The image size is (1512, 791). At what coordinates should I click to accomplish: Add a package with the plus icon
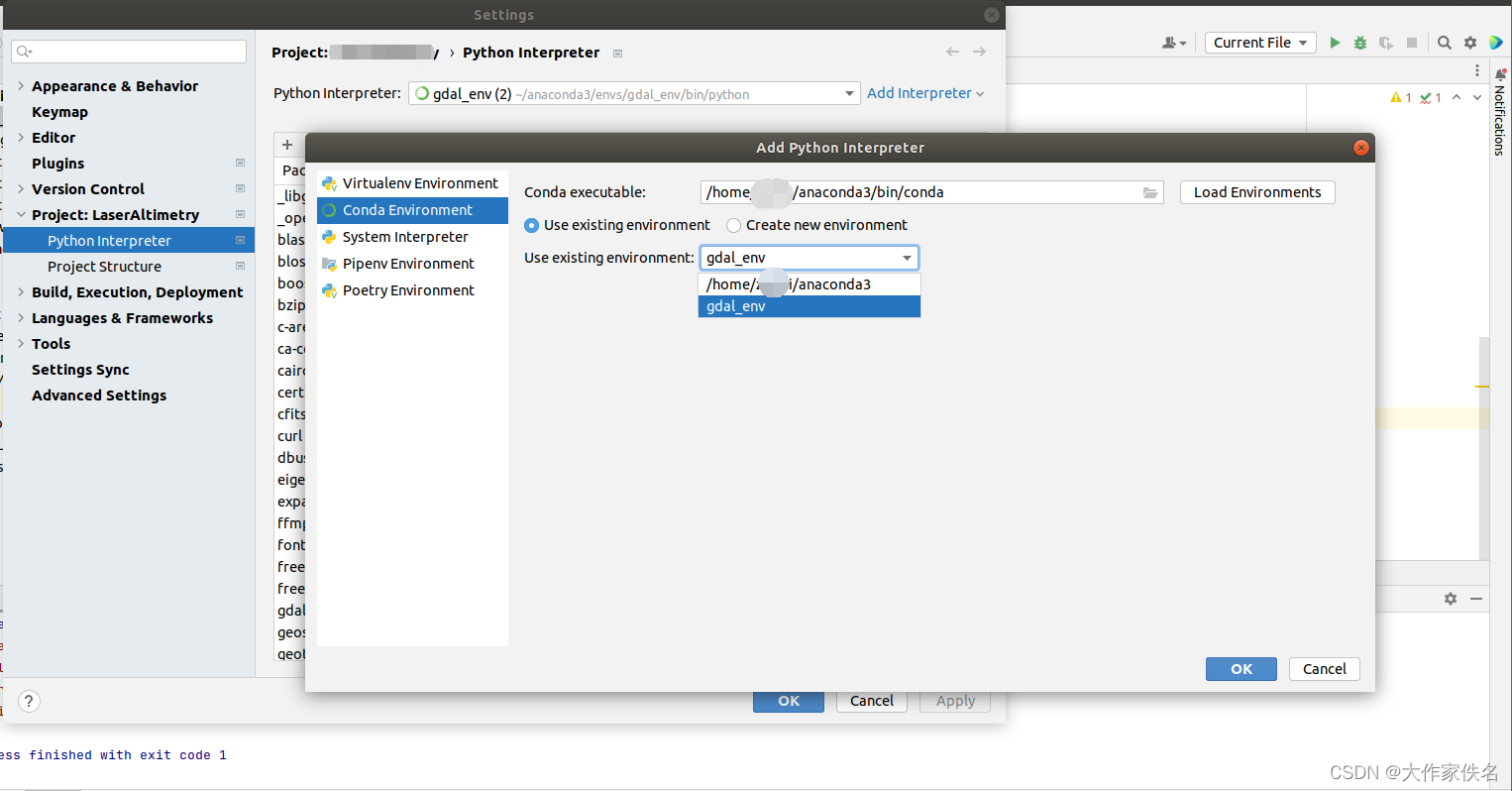[287, 144]
